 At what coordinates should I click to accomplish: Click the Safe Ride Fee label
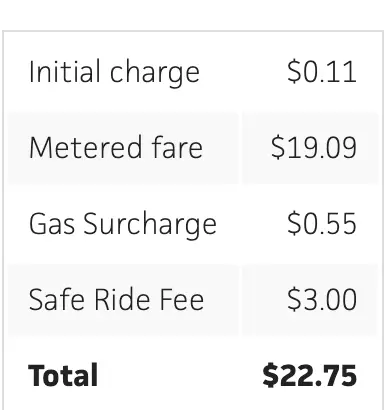[x=116, y=299]
